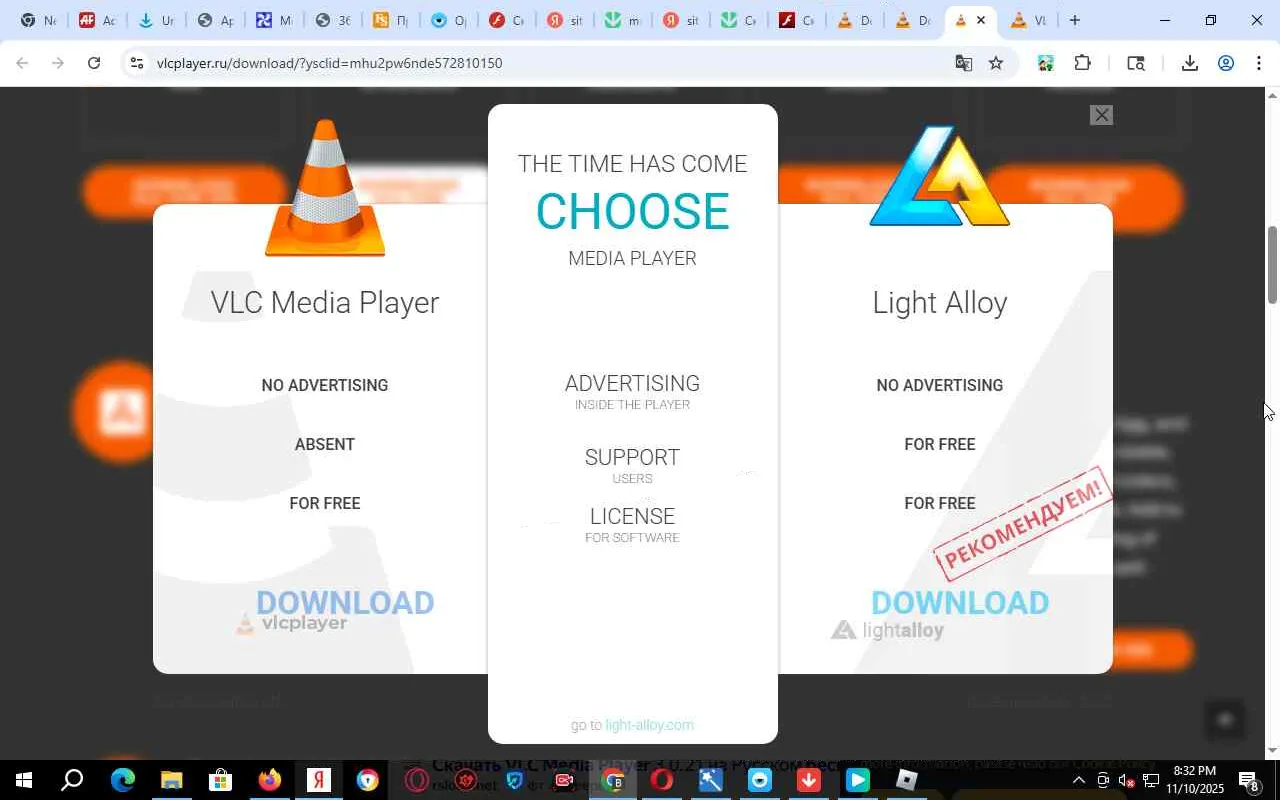This screenshot has height=800, width=1280.
Task: Switch to the first 'Ne' tab
Action: (x=39, y=20)
